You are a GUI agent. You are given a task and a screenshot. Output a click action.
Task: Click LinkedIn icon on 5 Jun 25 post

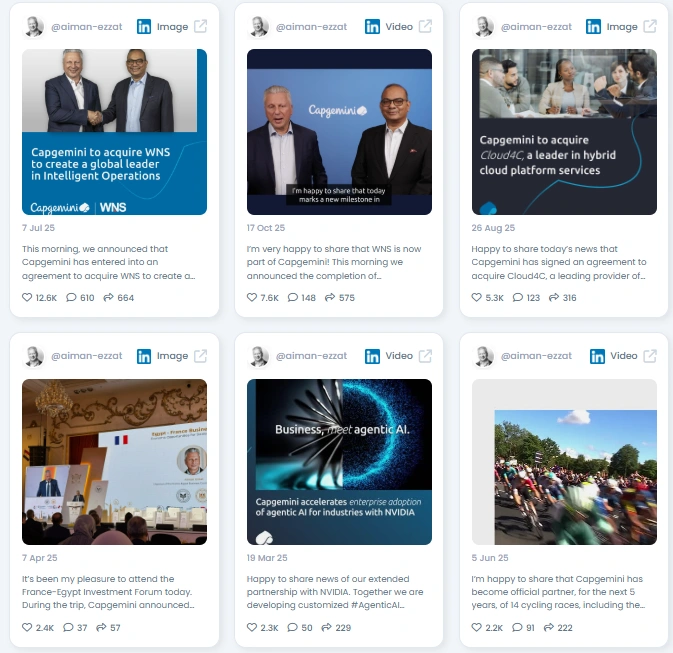[597, 356]
